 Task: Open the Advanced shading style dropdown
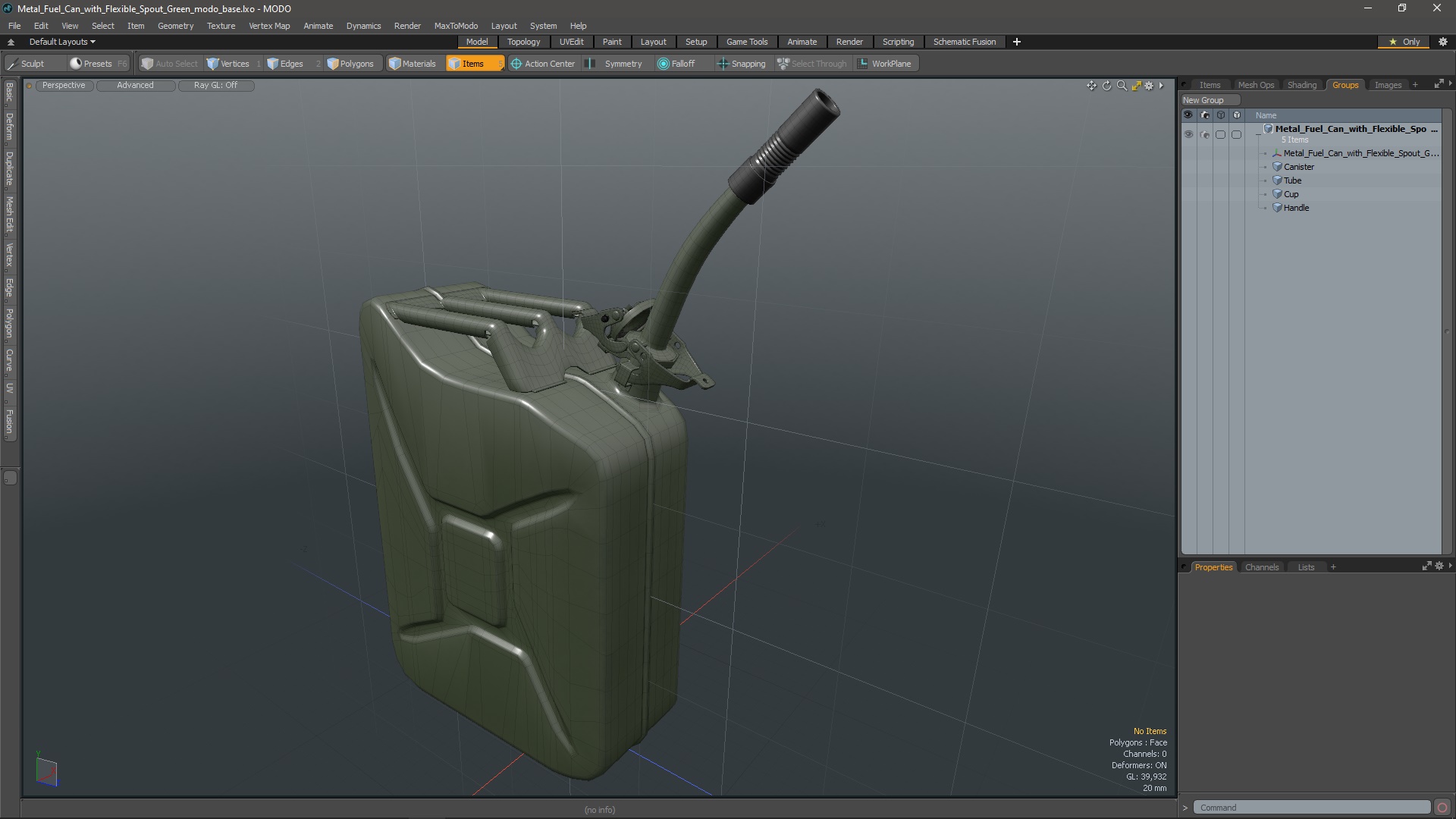135,86
